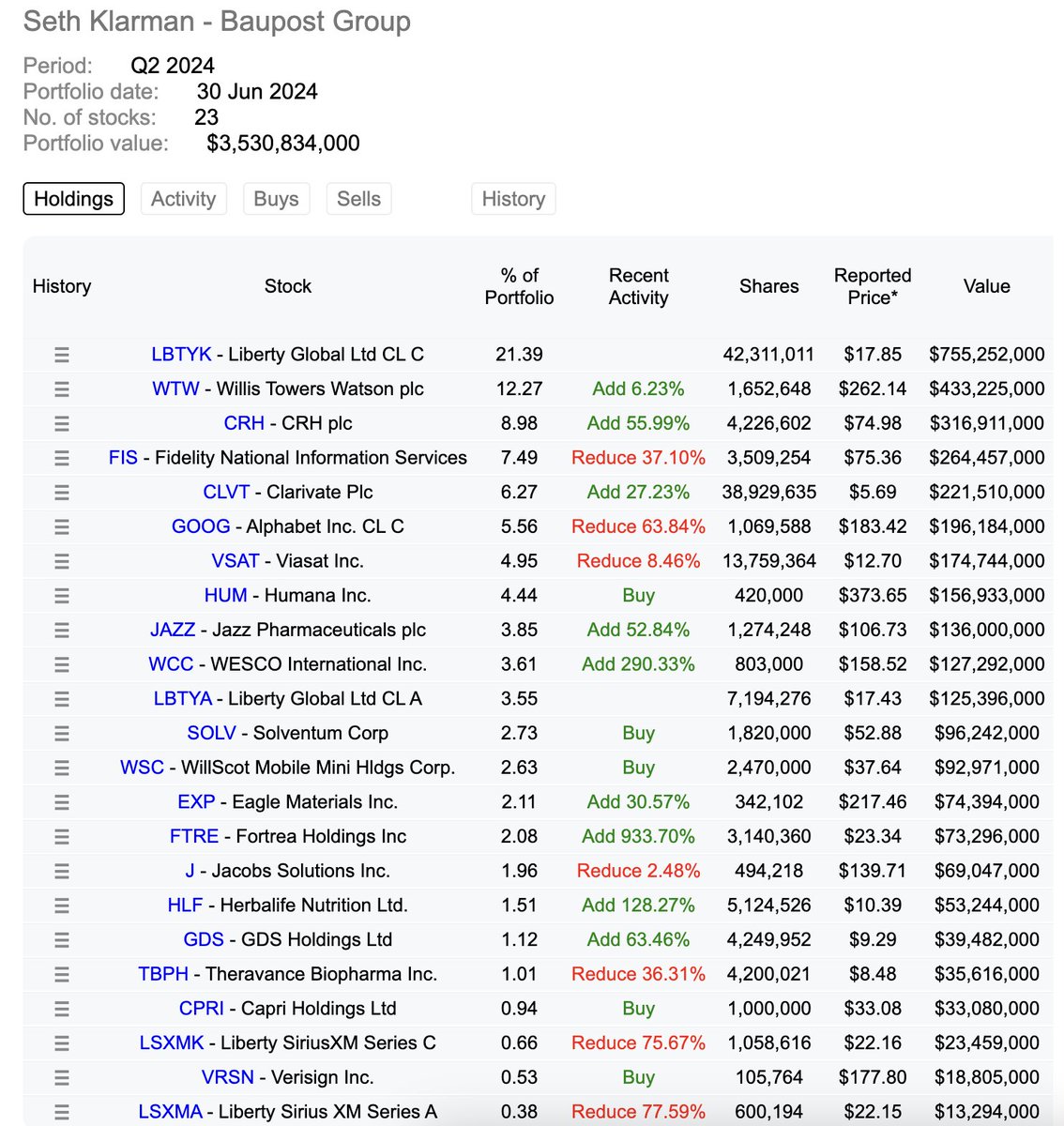Open history icon for LBTYK row
The image size is (1064, 1126).
(x=62, y=355)
